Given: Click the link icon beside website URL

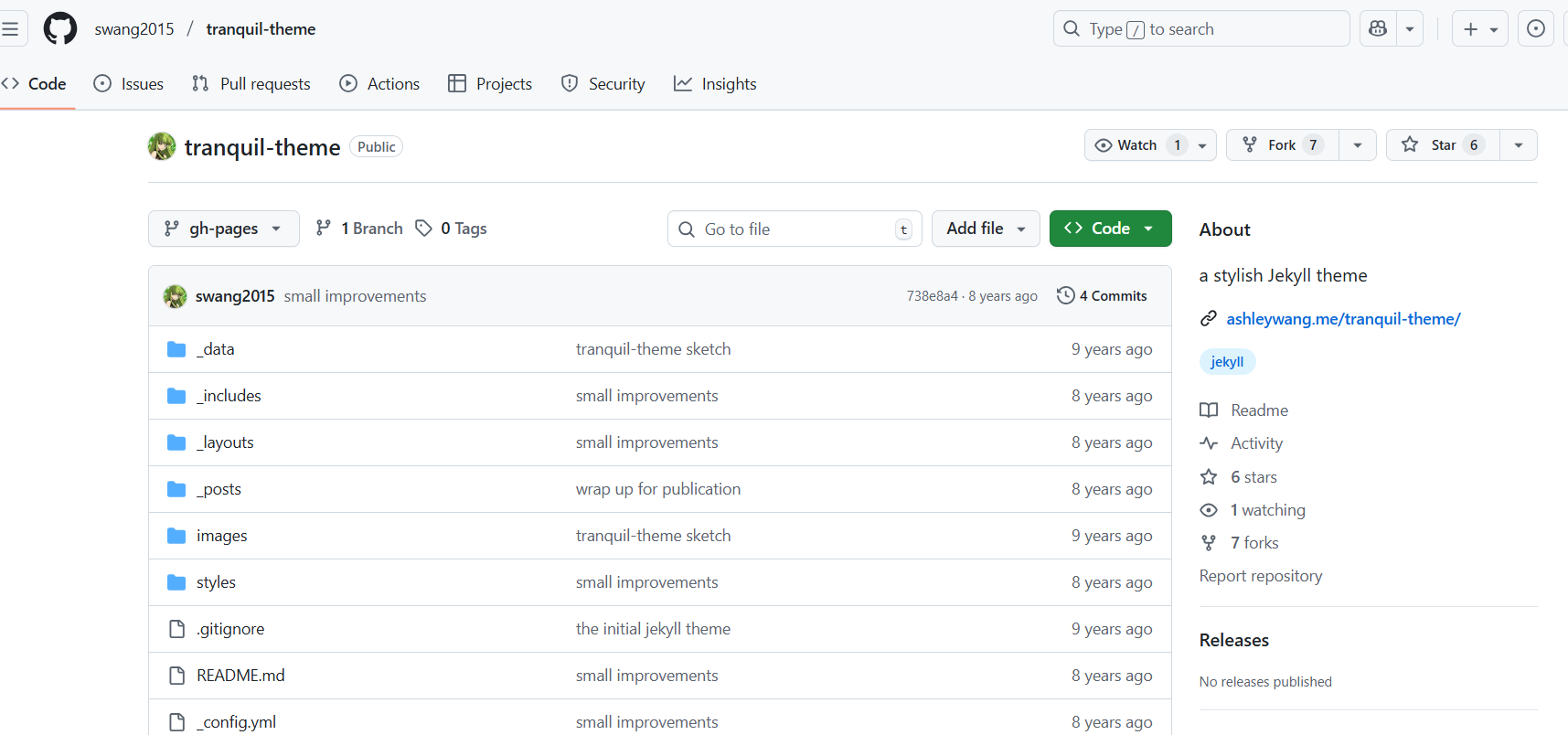Looking at the screenshot, I should 1209,319.
